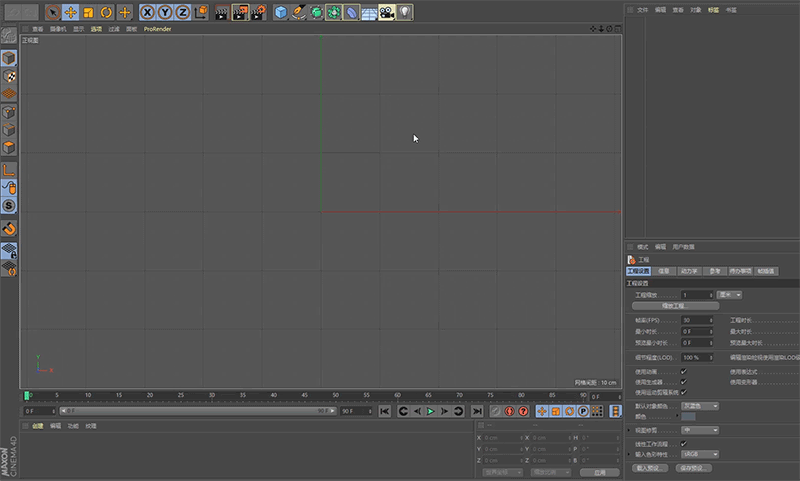Open the 默认对象颜色 dropdown
800x481 pixels.
pos(700,406)
